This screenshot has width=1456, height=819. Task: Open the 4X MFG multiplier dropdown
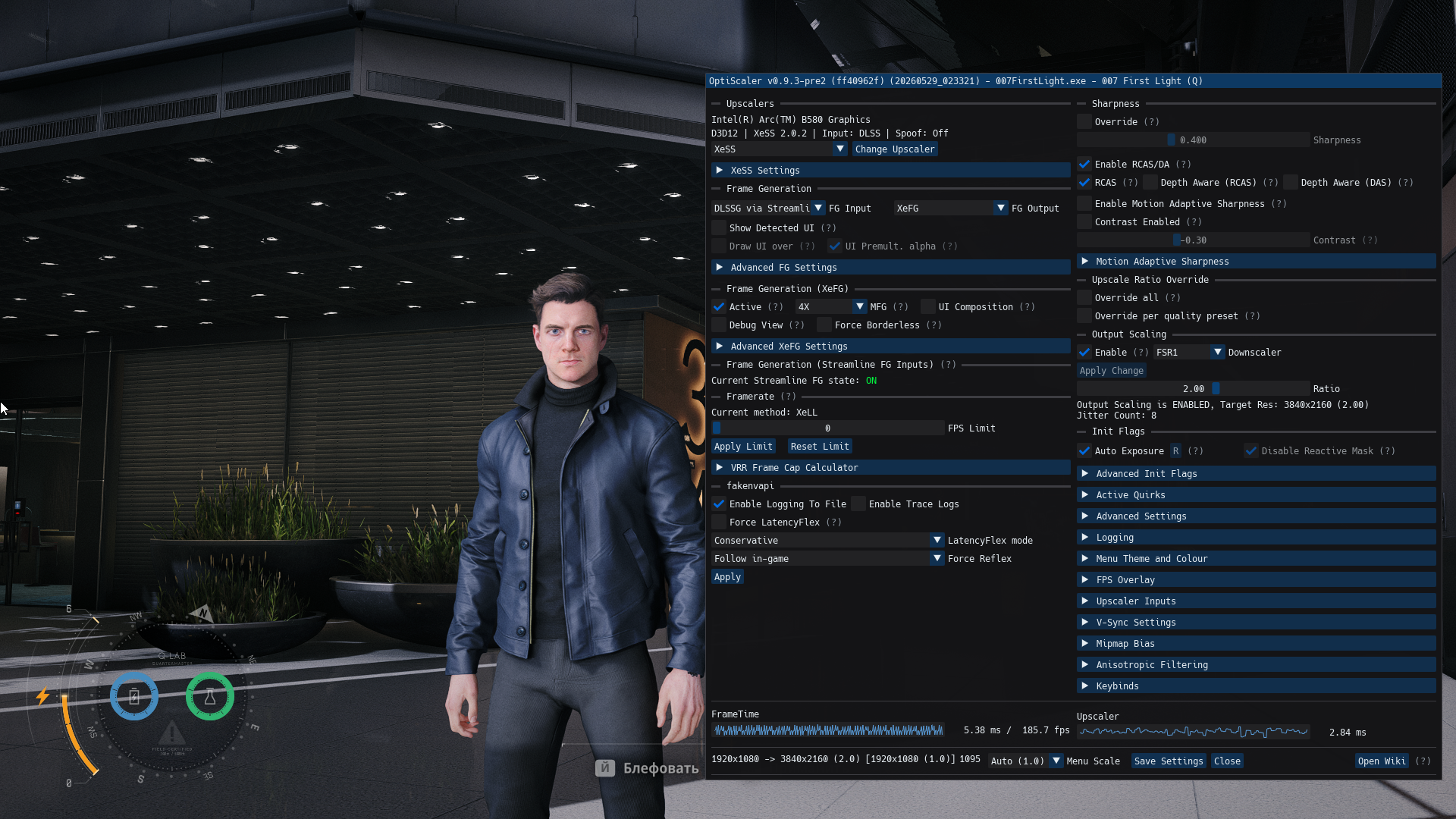(x=831, y=307)
